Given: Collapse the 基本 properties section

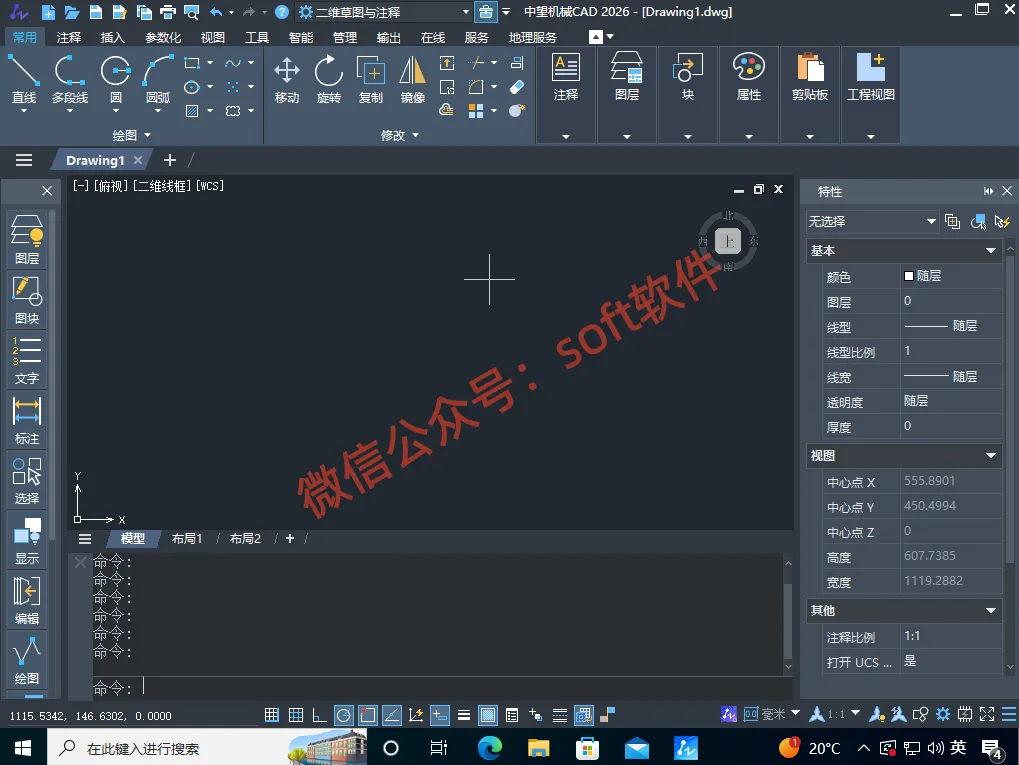Looking at the screenshot, I should tap(990, 250).
